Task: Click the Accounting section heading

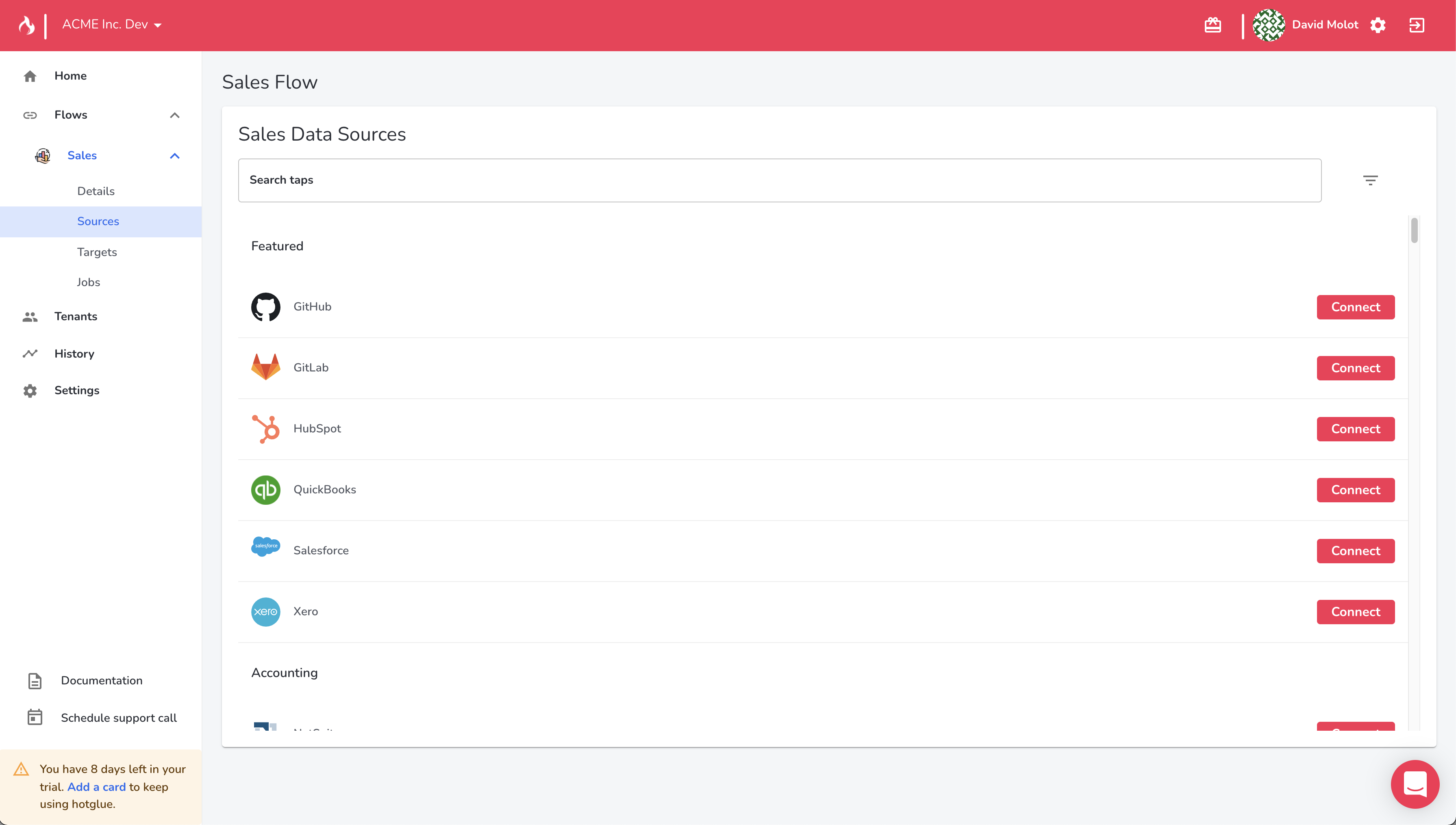Action: pos(285,673)
